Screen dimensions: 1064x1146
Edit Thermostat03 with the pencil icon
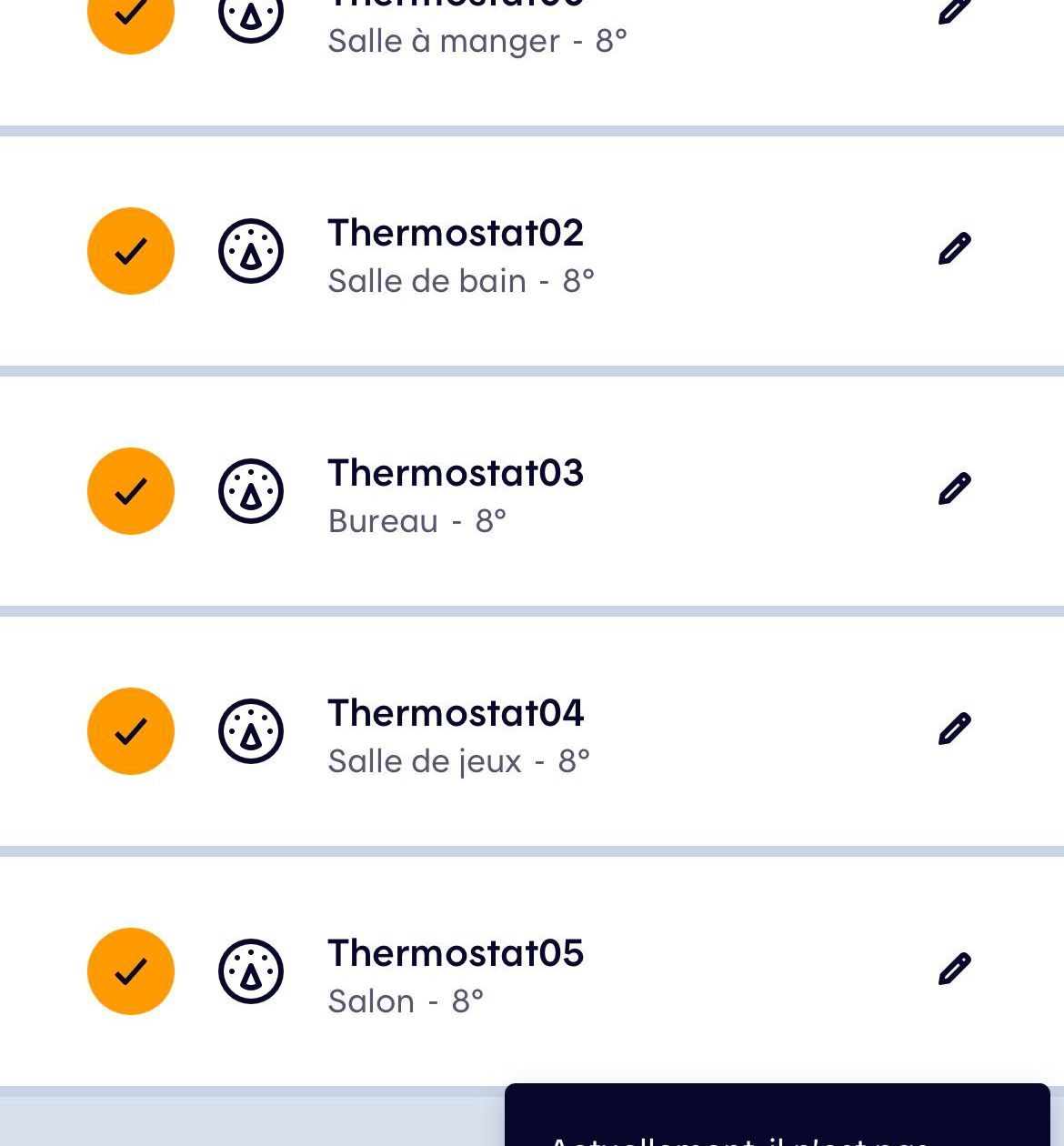955,488
